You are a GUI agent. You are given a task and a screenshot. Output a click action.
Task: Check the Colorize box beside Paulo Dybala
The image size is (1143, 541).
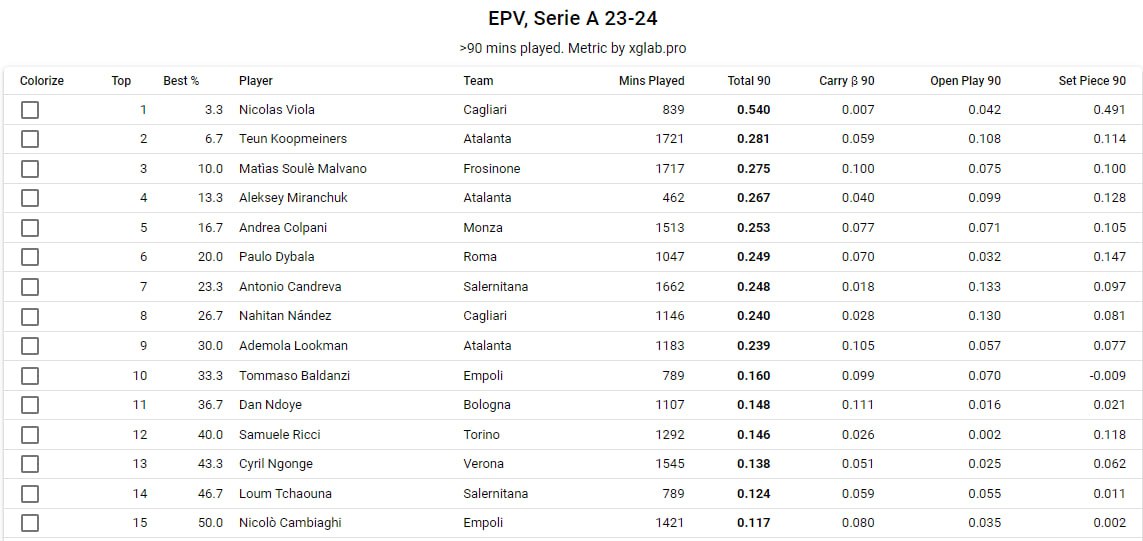click(30, 257)
